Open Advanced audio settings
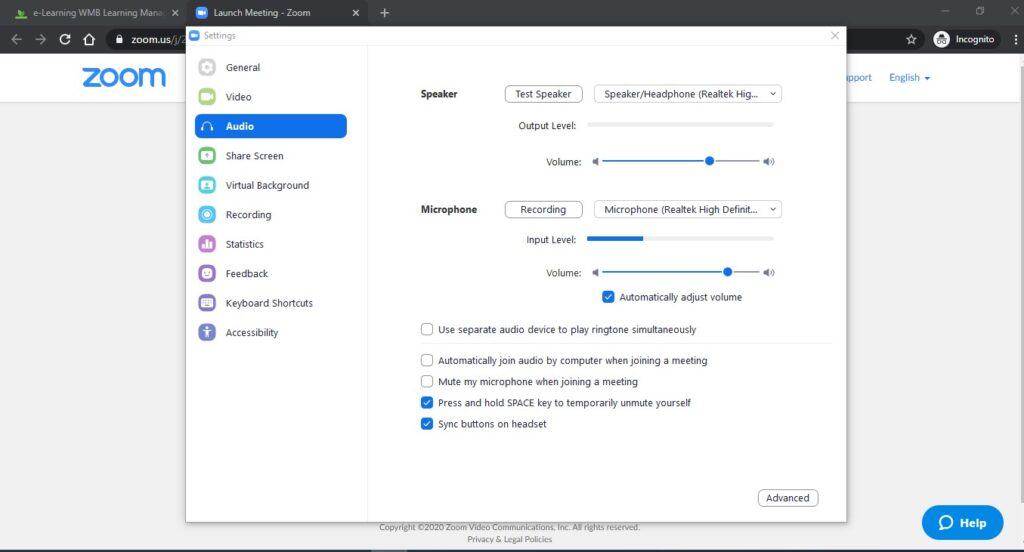 click(x=788, y=498)
